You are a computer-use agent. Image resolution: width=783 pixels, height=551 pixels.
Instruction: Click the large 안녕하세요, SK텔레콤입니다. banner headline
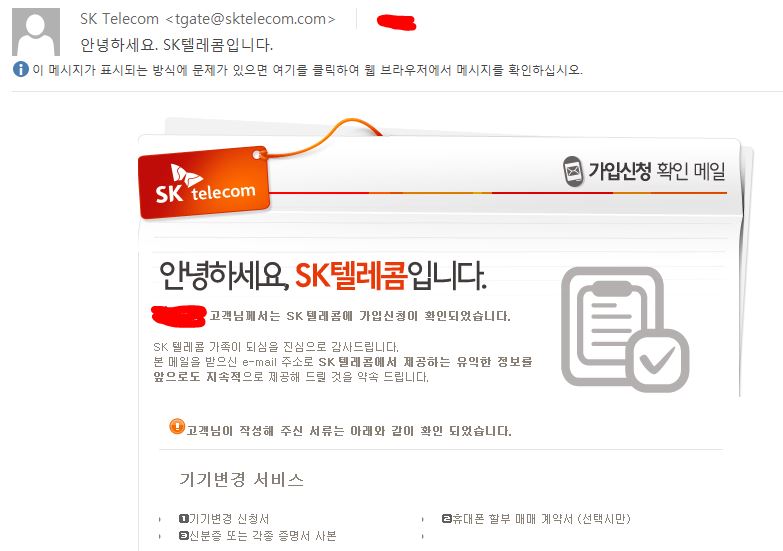tap(322, 275)
